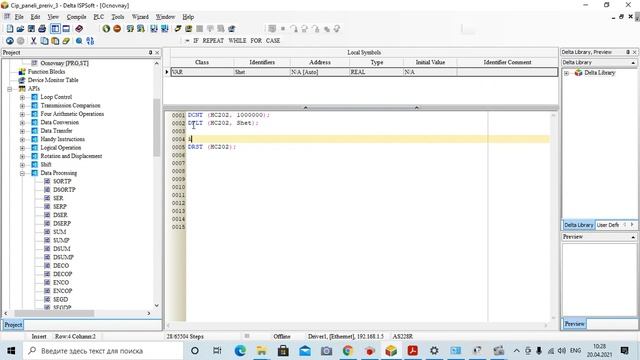640x360 pixels.
Task: Insert a WHILE statement template
Action: coord(237,41)
